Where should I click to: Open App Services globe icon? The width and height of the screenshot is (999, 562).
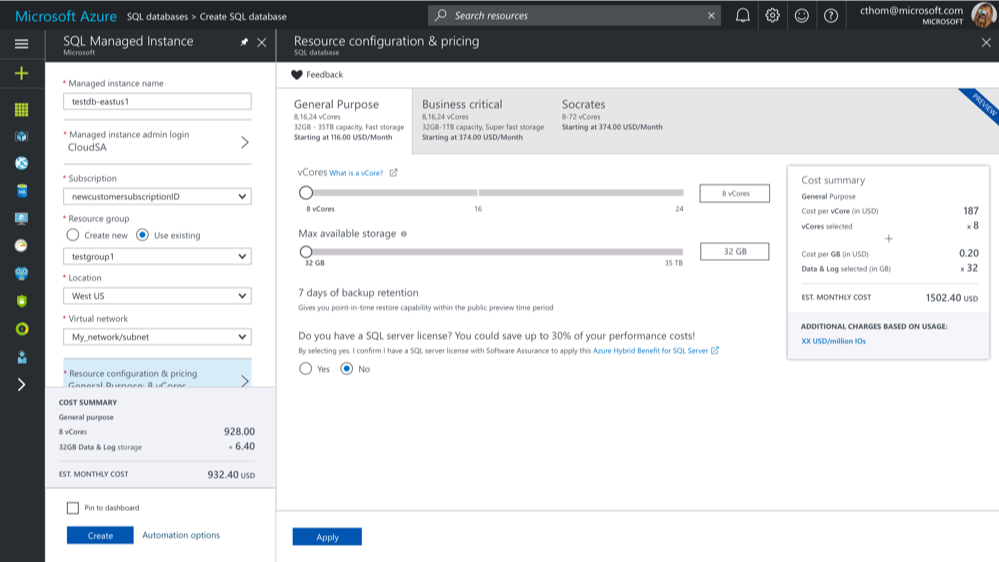(x=22, y=163)
